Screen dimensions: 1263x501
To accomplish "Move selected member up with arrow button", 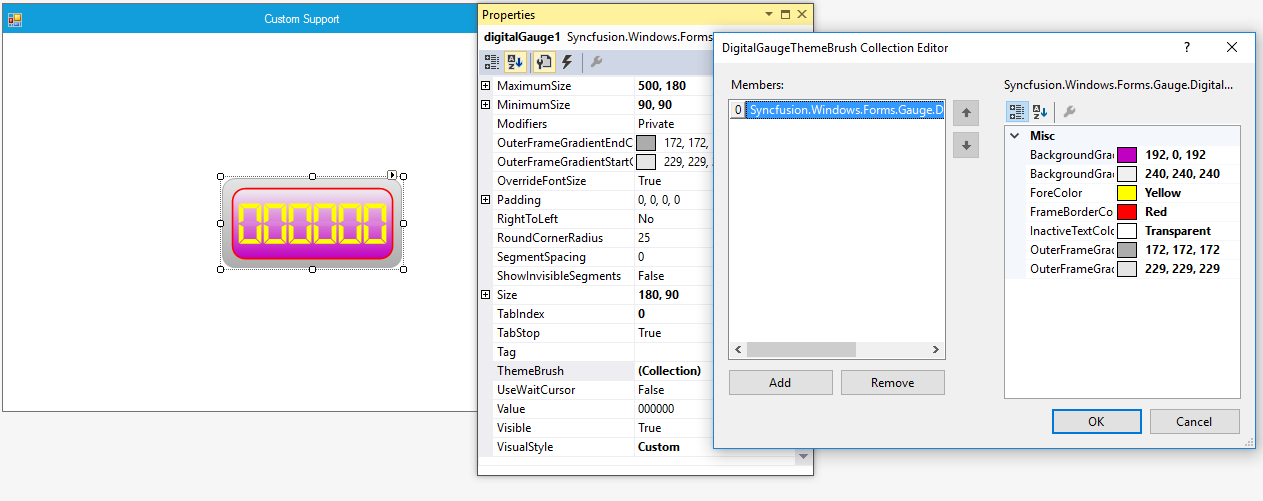I will 966,113.
